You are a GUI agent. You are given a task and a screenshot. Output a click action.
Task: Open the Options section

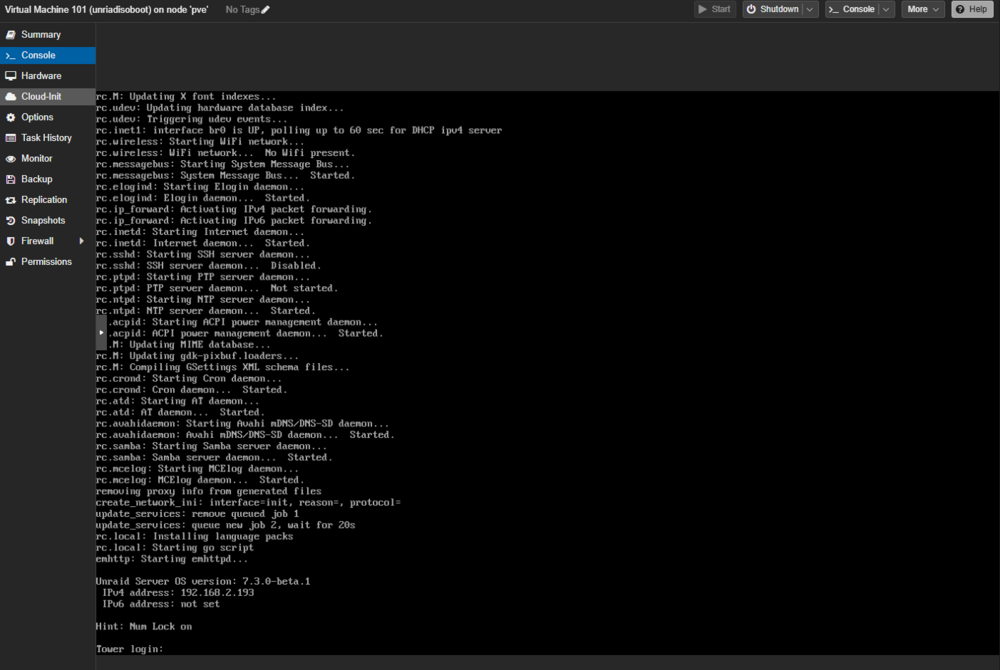click(48, 117)
